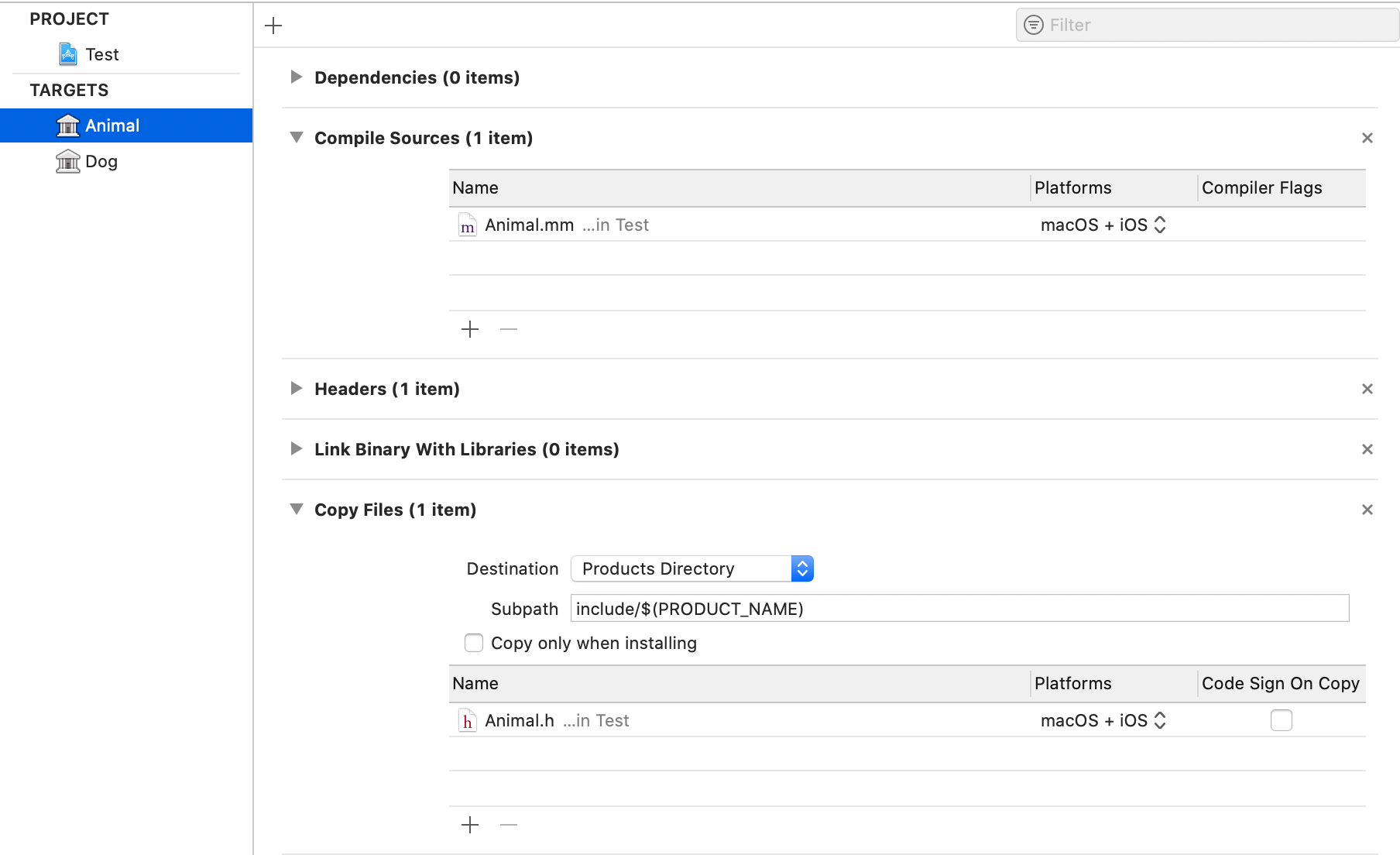Click the filter icon in the Filter field
The width and height of the screenshot is (1400, 855).
(x=1034, y=25)
